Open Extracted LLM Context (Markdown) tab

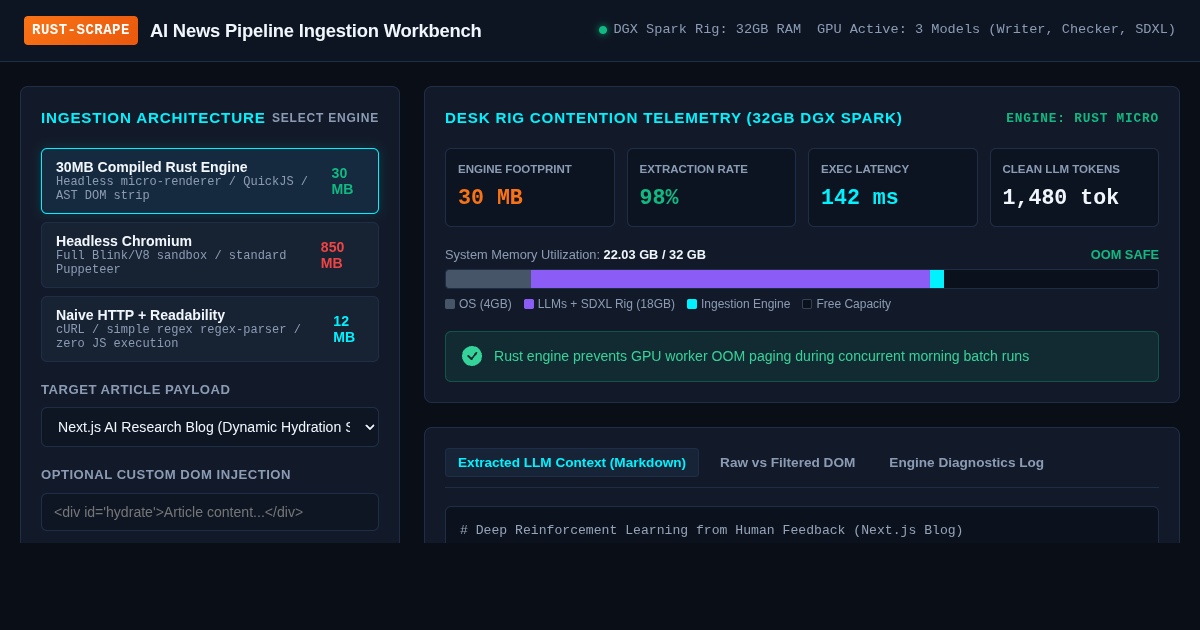pos(572,462)
